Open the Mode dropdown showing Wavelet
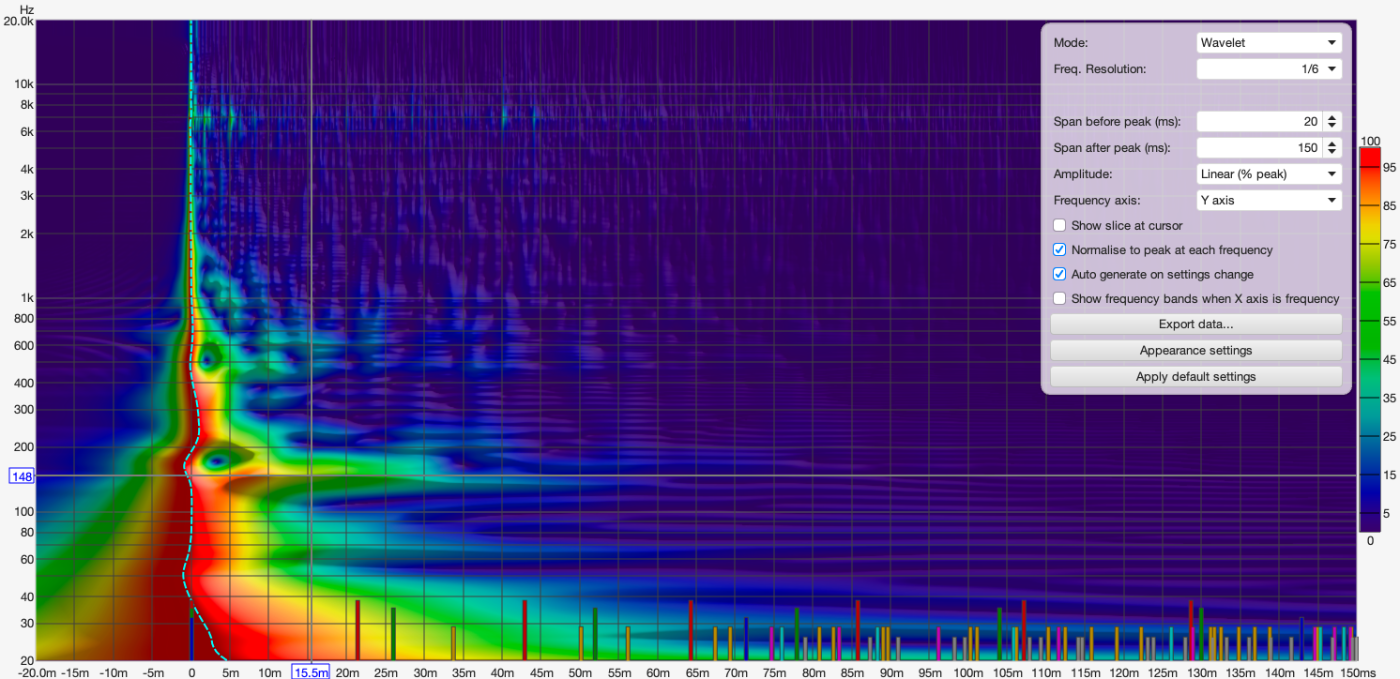The width and height of the screenshot is (1400, 679). pyautogui.click(x=1268, y=43)
